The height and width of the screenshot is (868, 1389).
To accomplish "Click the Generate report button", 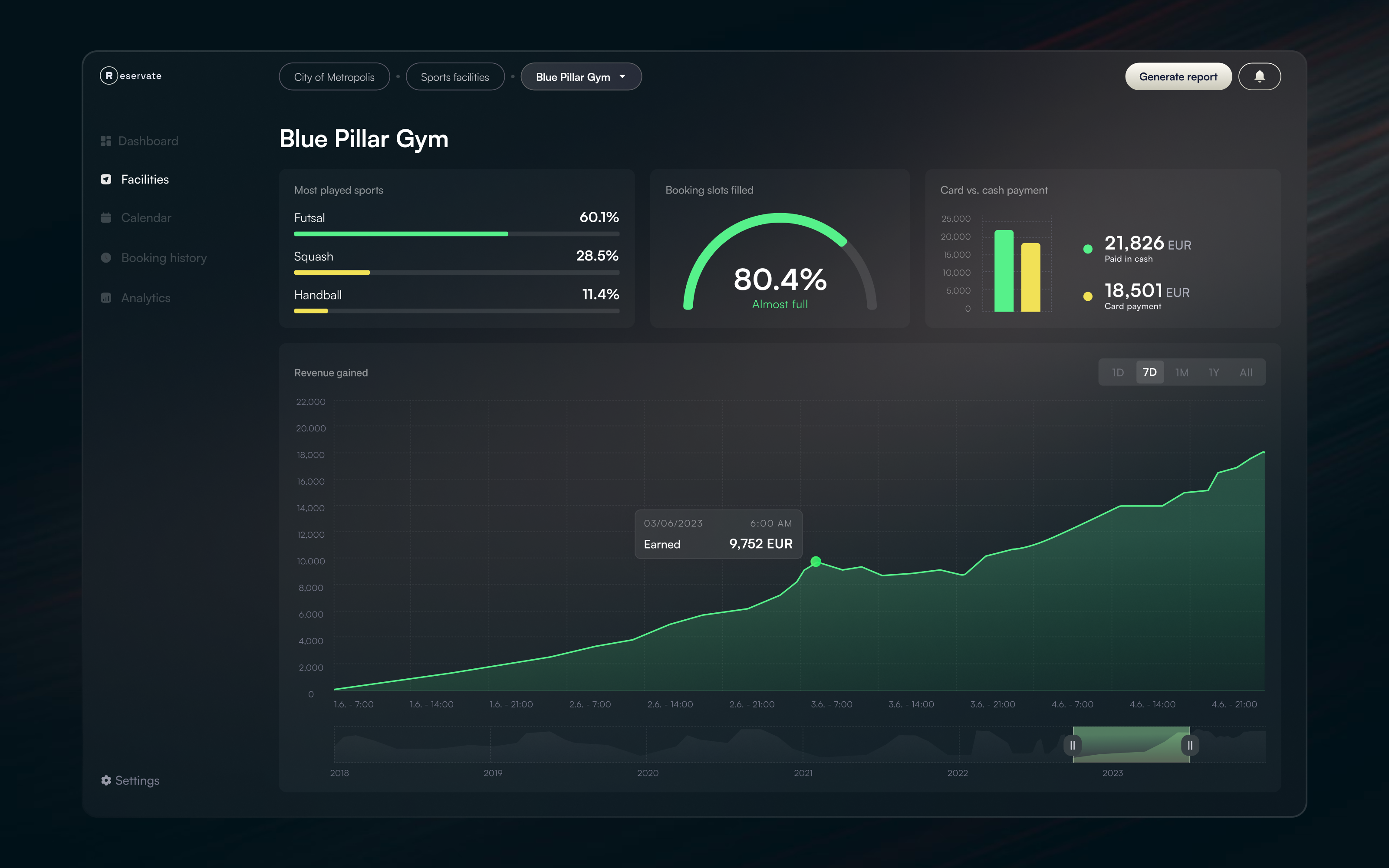I will (x=1178, y=76).
